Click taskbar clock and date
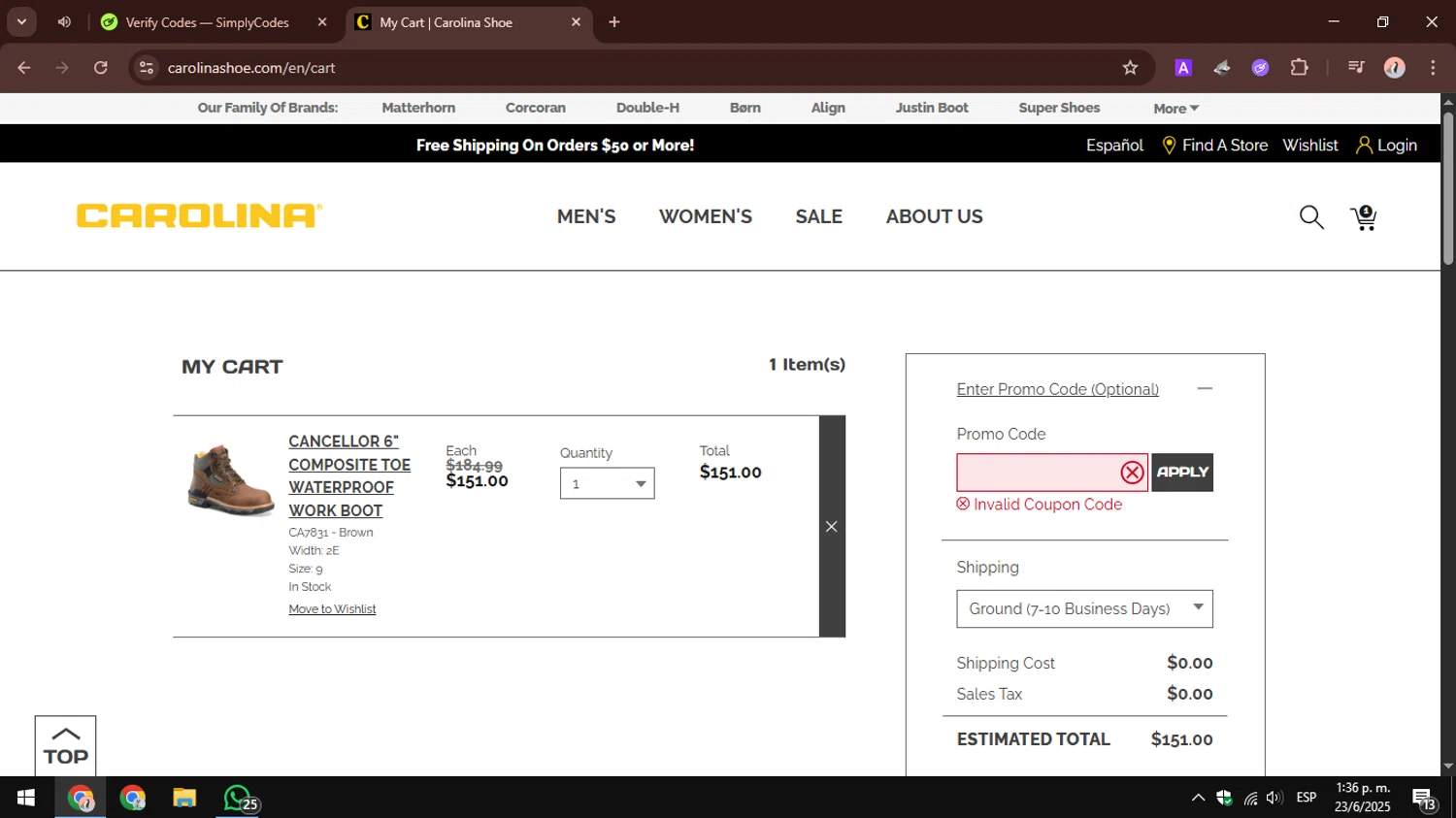This screenshot has width=1456, height=818. (x=1363, y=798)
